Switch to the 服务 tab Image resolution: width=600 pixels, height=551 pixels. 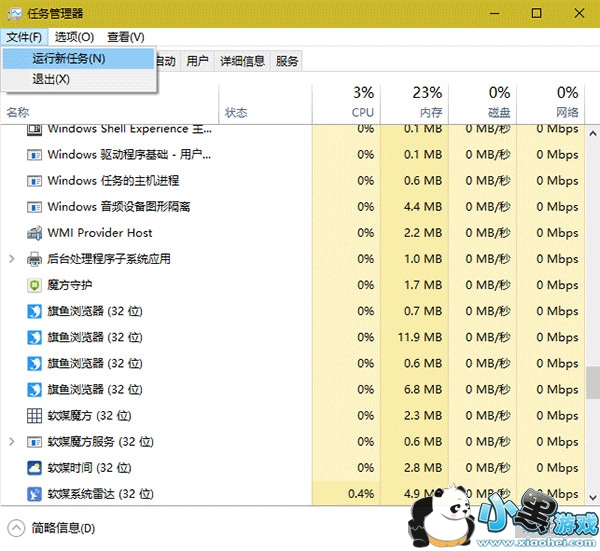point(287,61)
